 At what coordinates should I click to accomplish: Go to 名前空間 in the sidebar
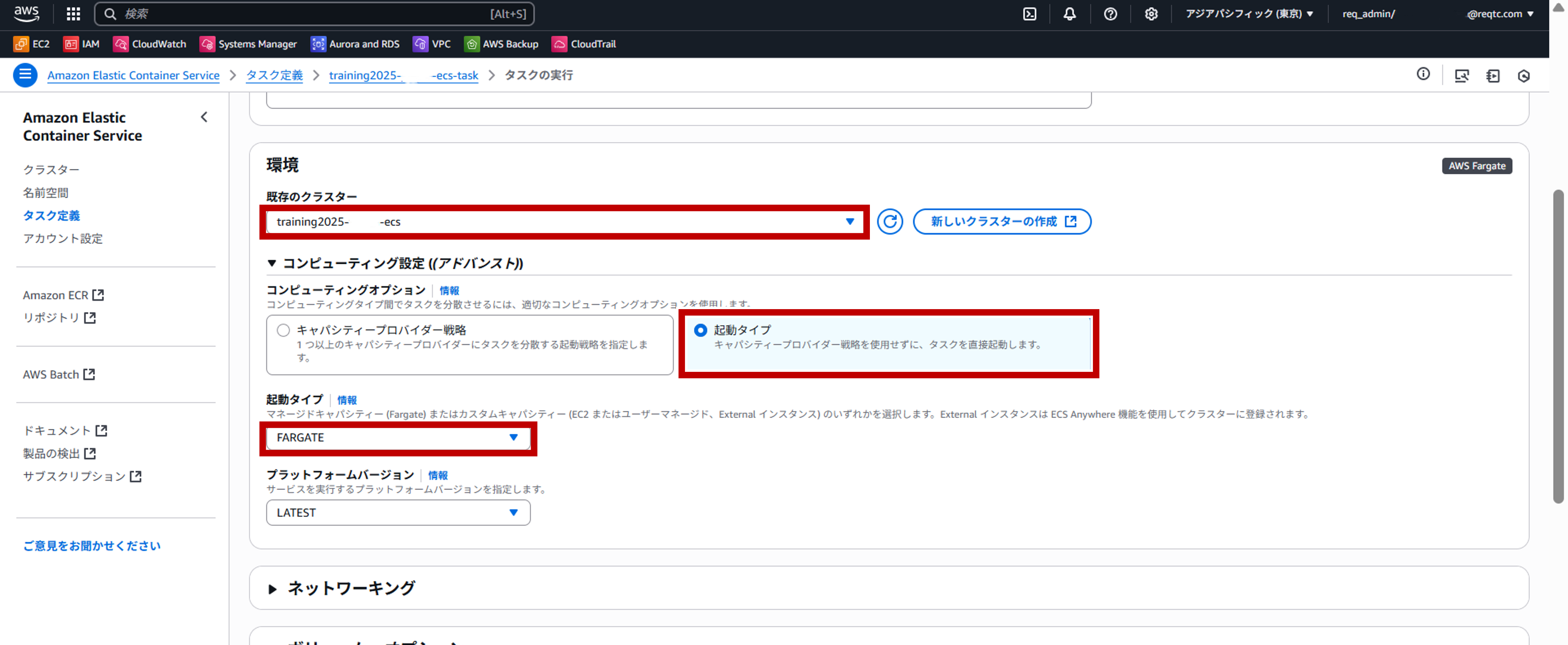click(46, 193)
